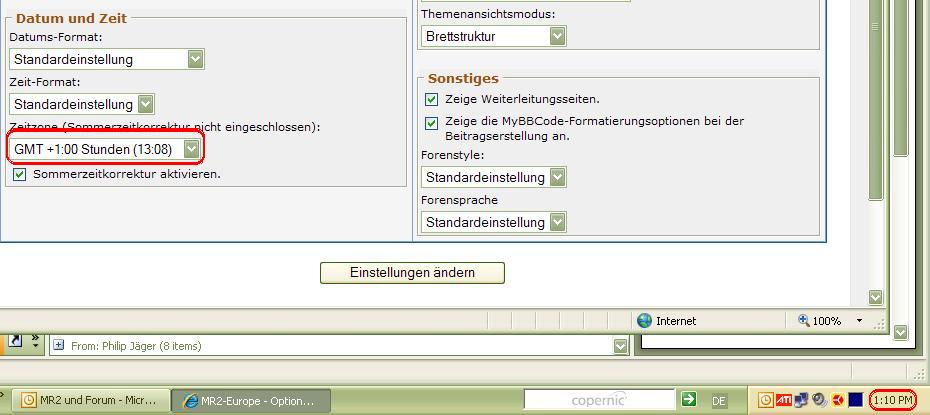Open the Zeitzone GMT +1:00 dropdown
Viewport: 930px width, 415px height.
(191, 149)
